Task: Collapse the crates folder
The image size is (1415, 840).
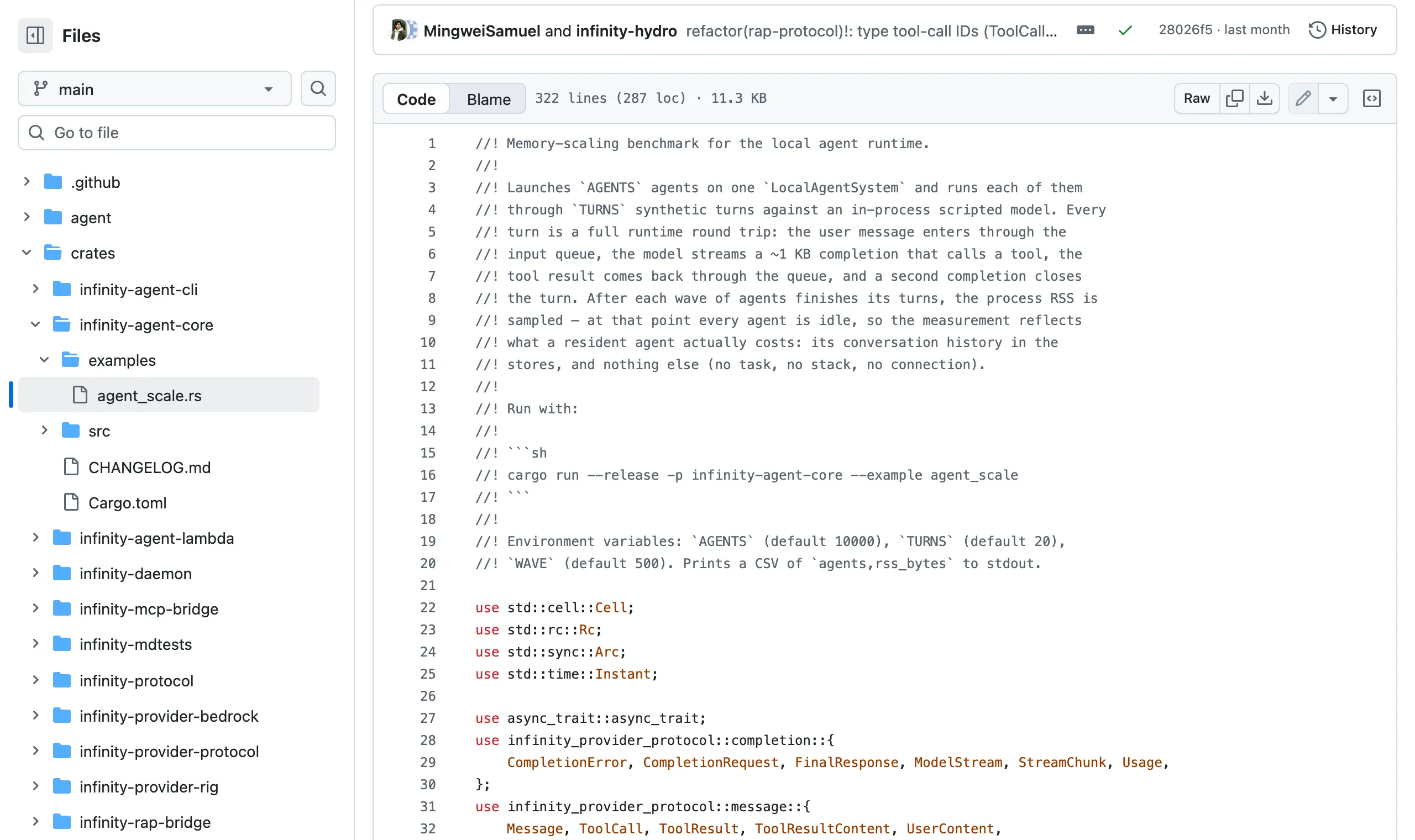Action: pos(27,253)
